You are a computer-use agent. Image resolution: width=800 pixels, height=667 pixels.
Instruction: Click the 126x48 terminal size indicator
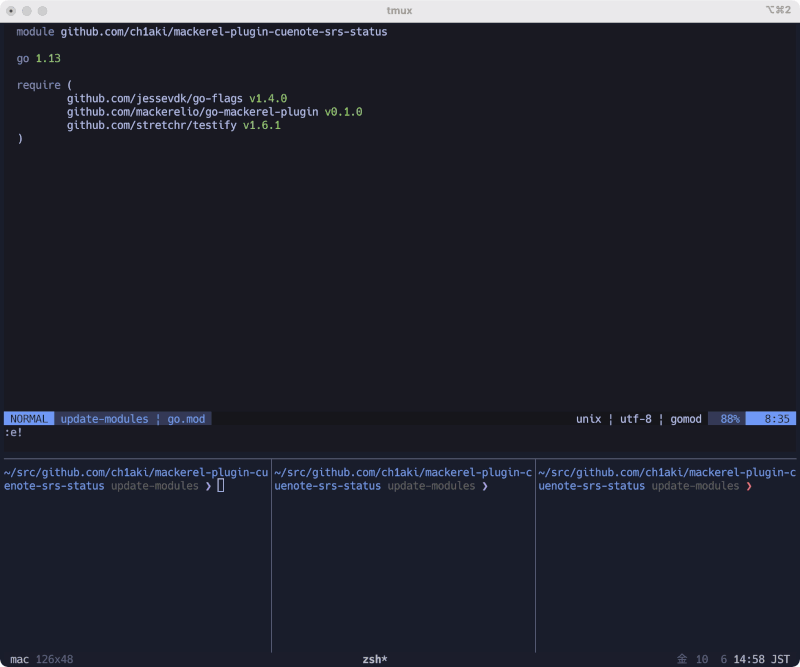[x=55, y=658]
